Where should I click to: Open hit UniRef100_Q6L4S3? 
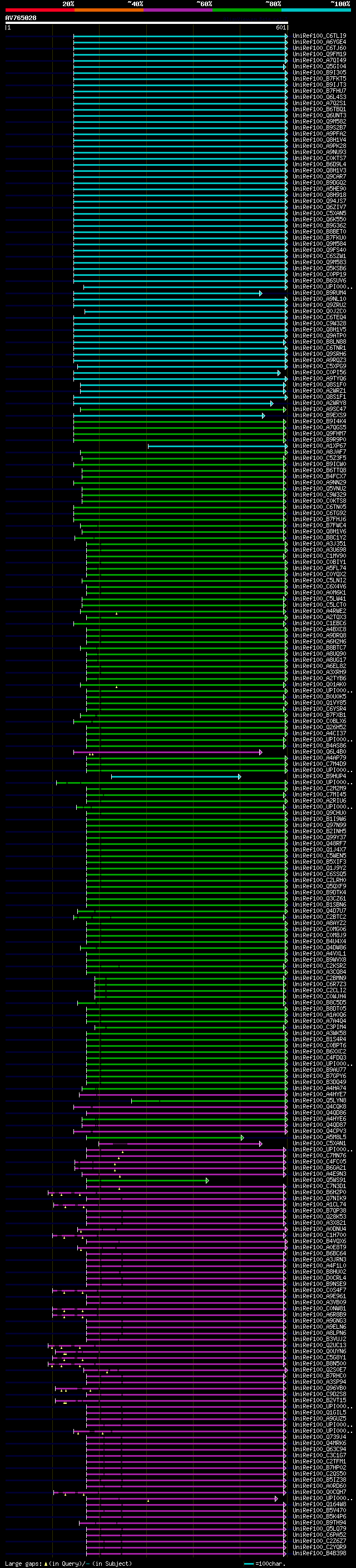[319, 97]
